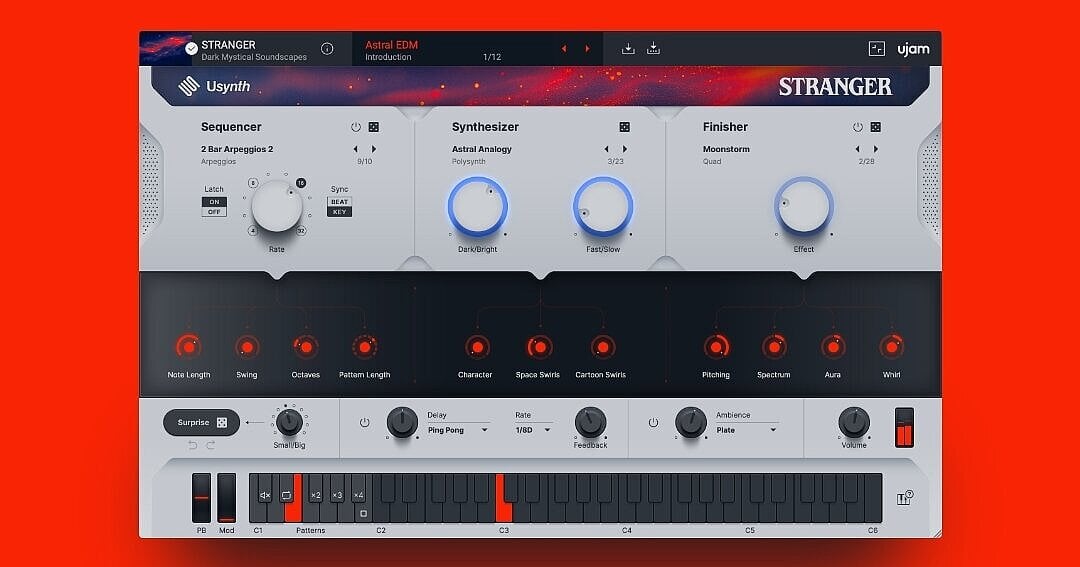Click the info icon next to STRANGER
Screen dimensions: 1080x567
coord(327,49)
